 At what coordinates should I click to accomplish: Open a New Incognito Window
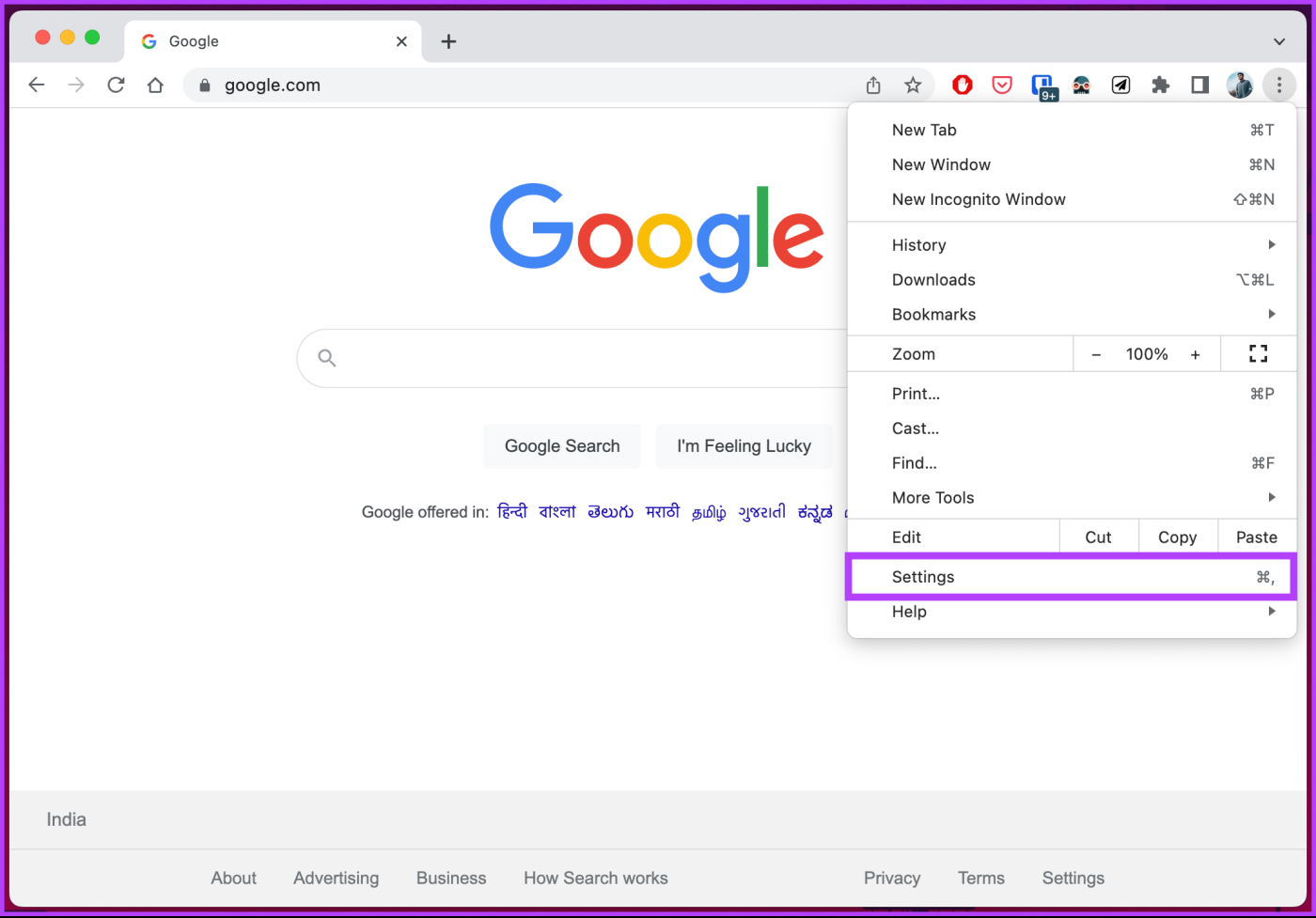coord(979,198)
